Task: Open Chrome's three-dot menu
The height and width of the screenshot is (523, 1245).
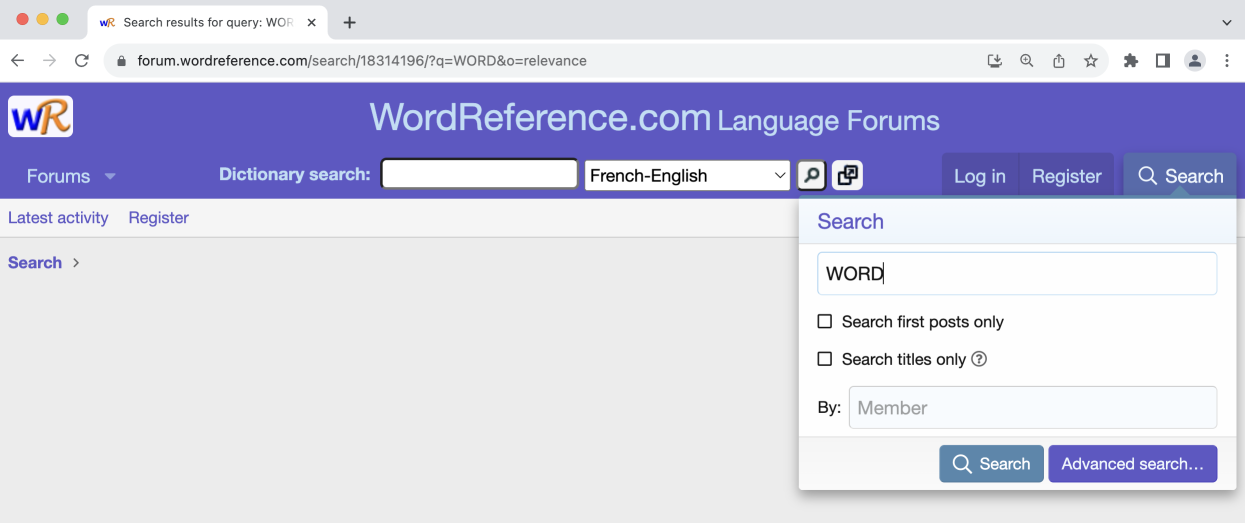Action: click(x=1227, y=60)
